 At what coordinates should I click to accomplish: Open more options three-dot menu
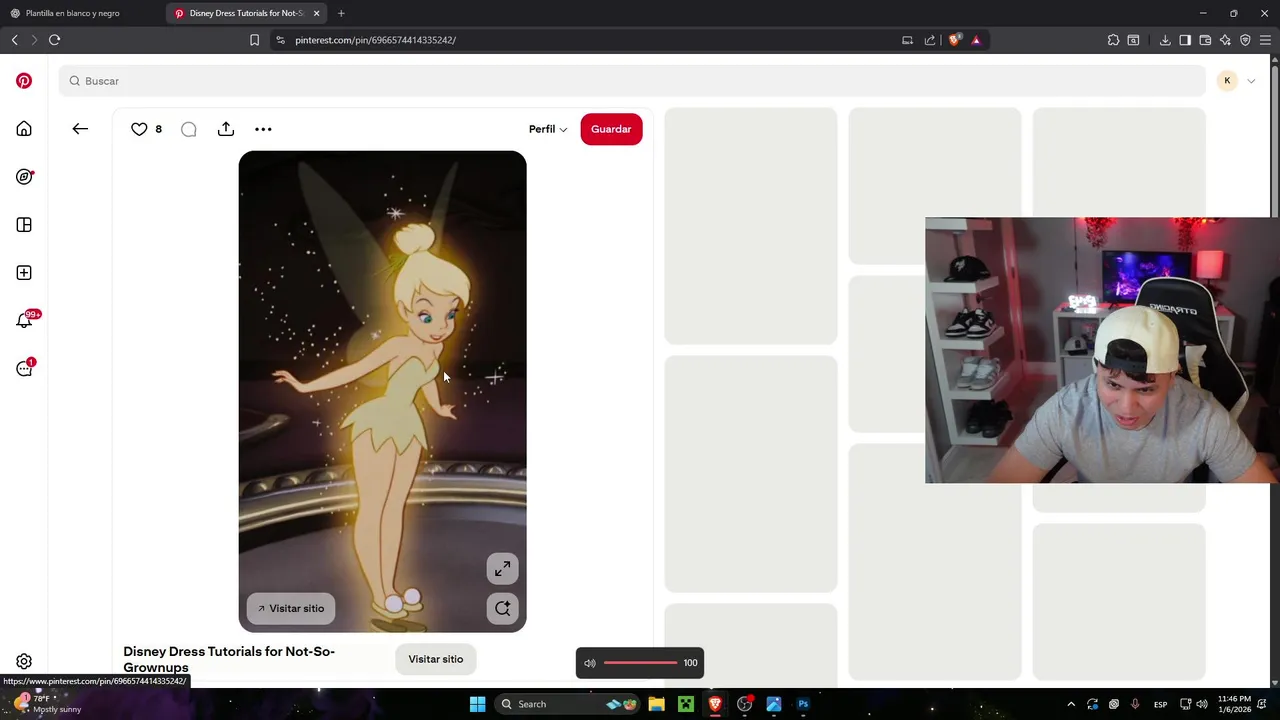(263, 129)
